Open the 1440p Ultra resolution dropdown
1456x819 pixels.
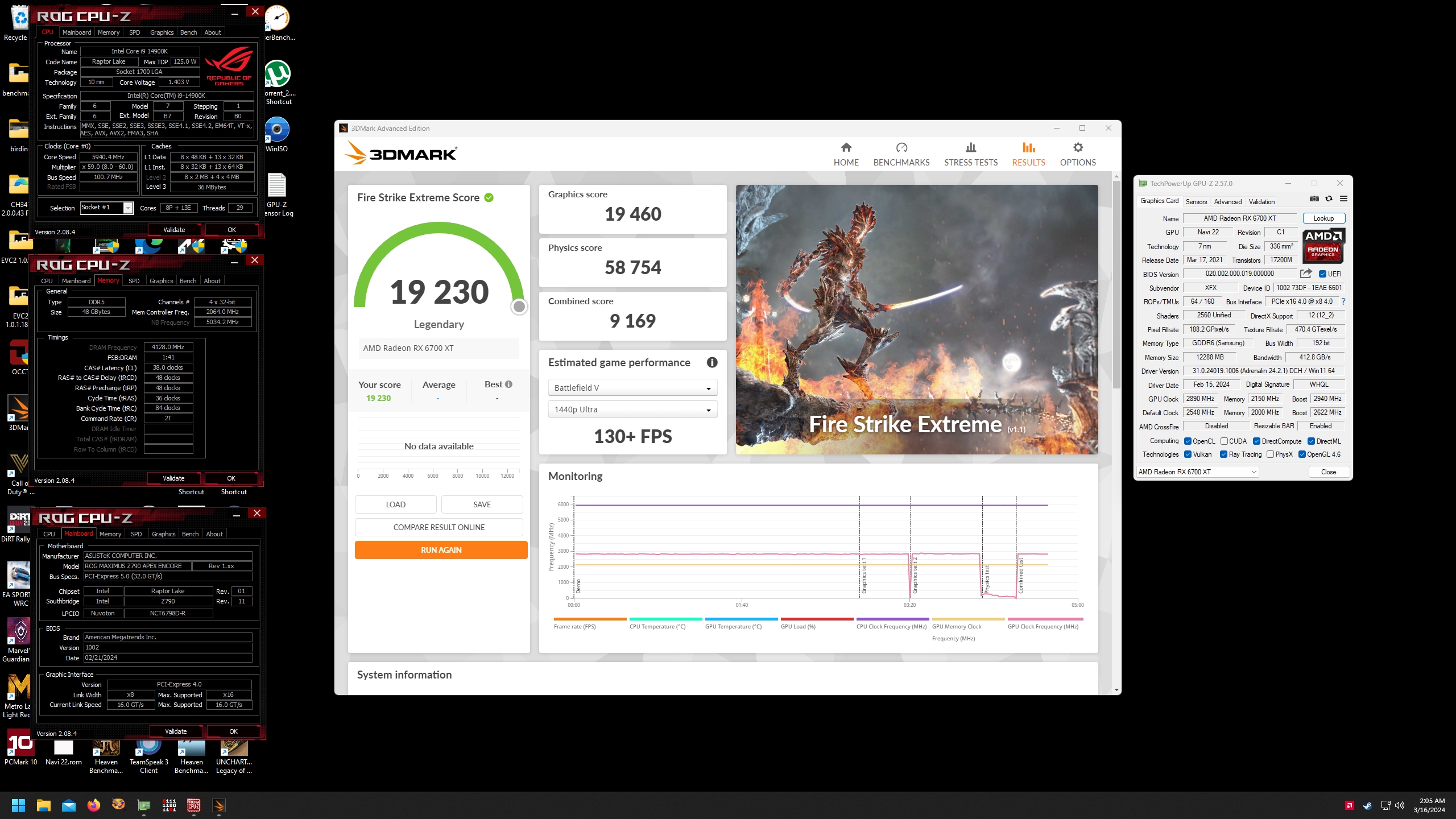[x=632, y=409]
